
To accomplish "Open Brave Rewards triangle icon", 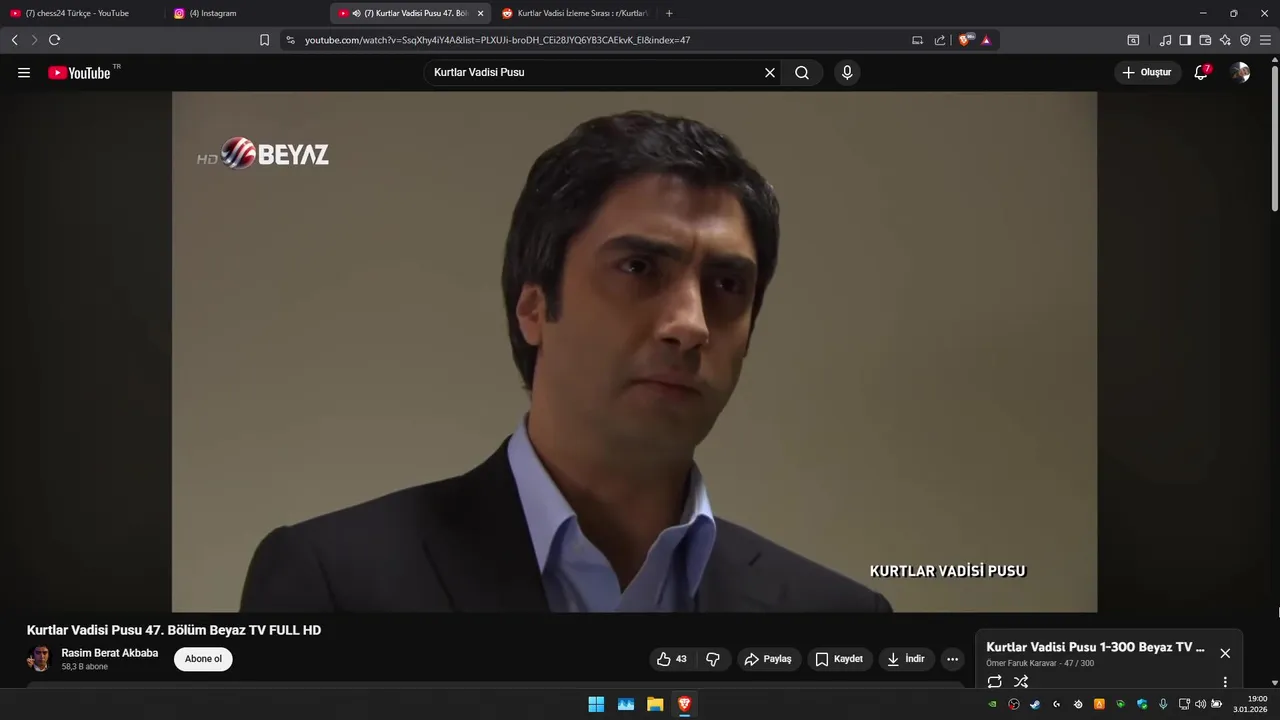I will coord(986,40).
